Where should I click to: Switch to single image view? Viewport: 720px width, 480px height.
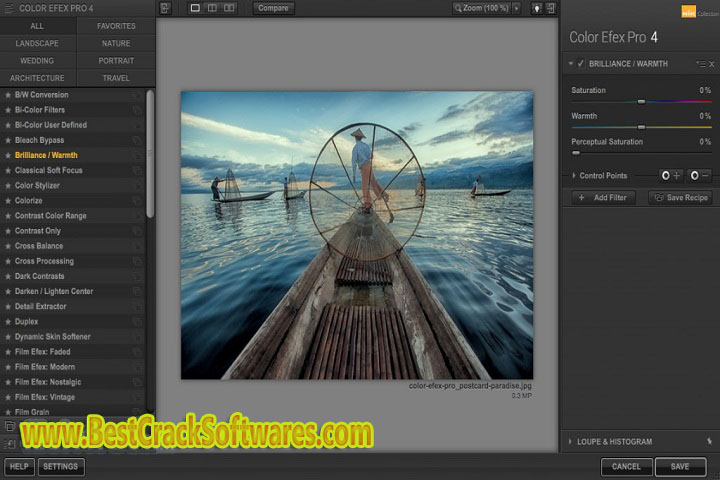pos(195,8)
